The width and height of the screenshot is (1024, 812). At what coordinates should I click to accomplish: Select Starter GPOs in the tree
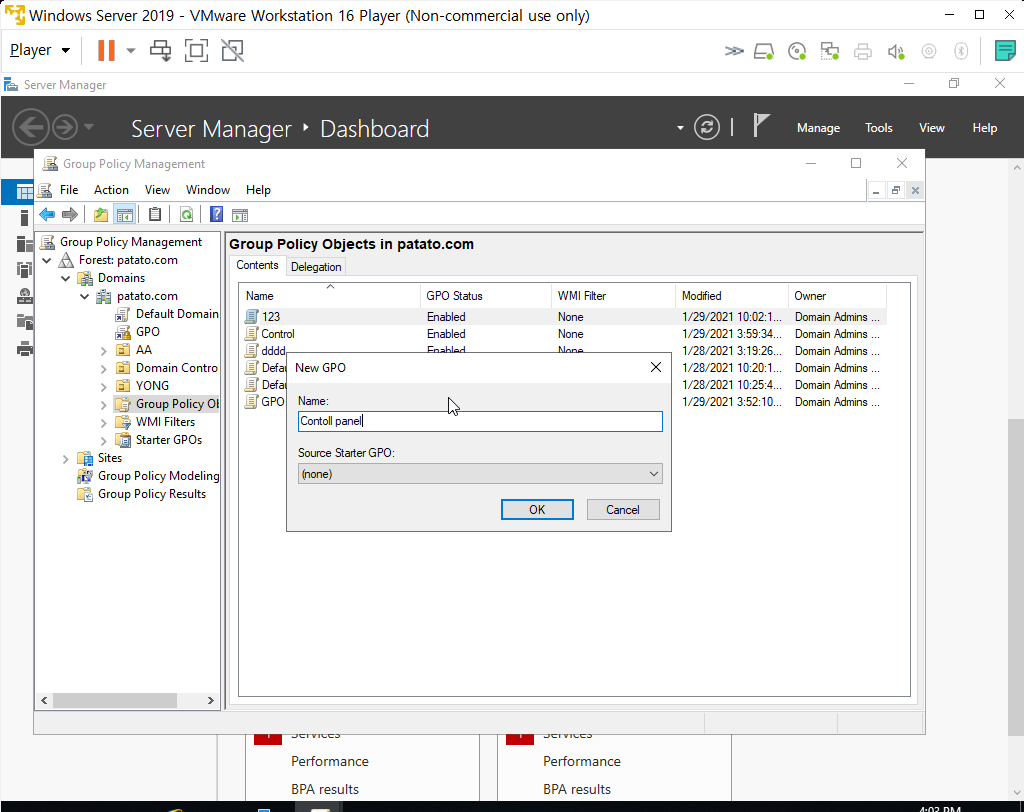coord(168,440)
